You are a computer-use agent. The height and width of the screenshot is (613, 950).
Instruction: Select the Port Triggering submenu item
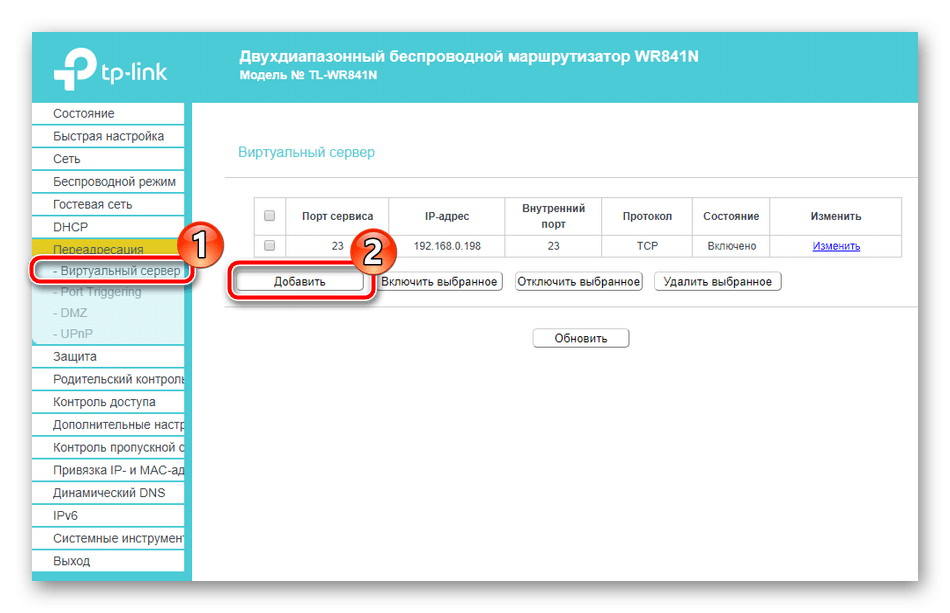coord(100,292)
